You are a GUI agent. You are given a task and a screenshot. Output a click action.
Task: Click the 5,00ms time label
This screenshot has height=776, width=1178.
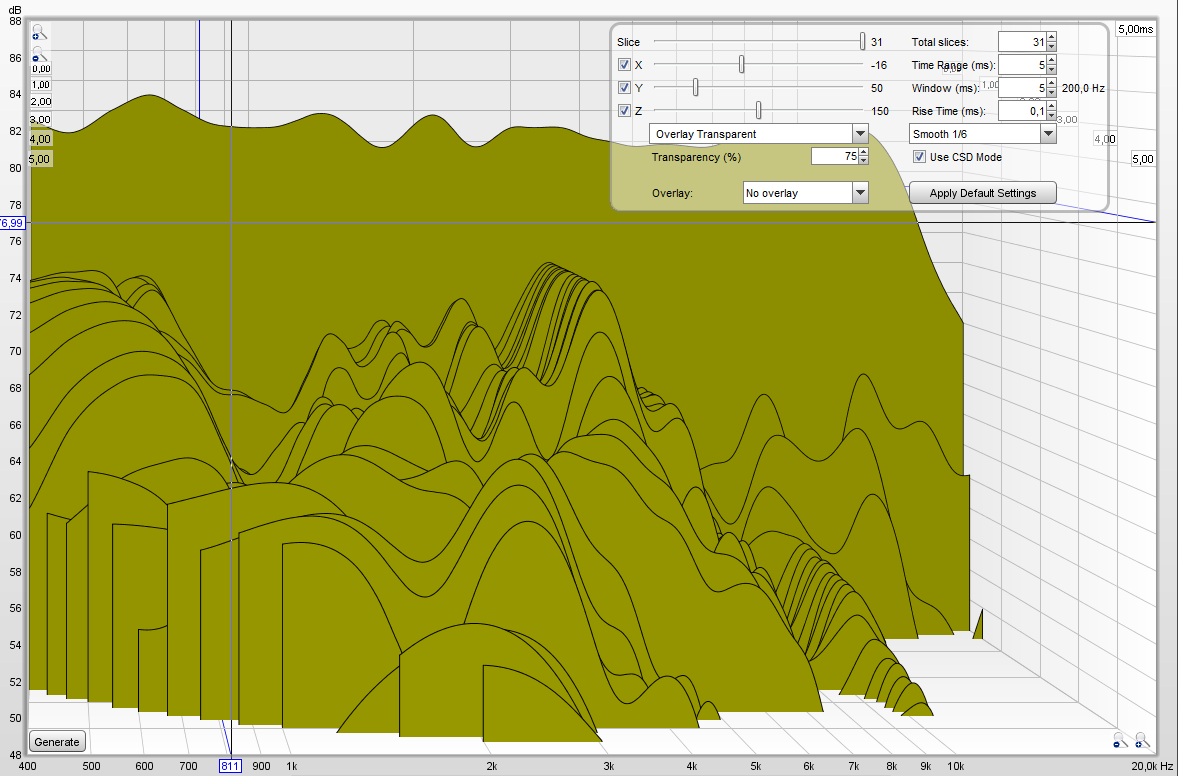[1136, 29]
